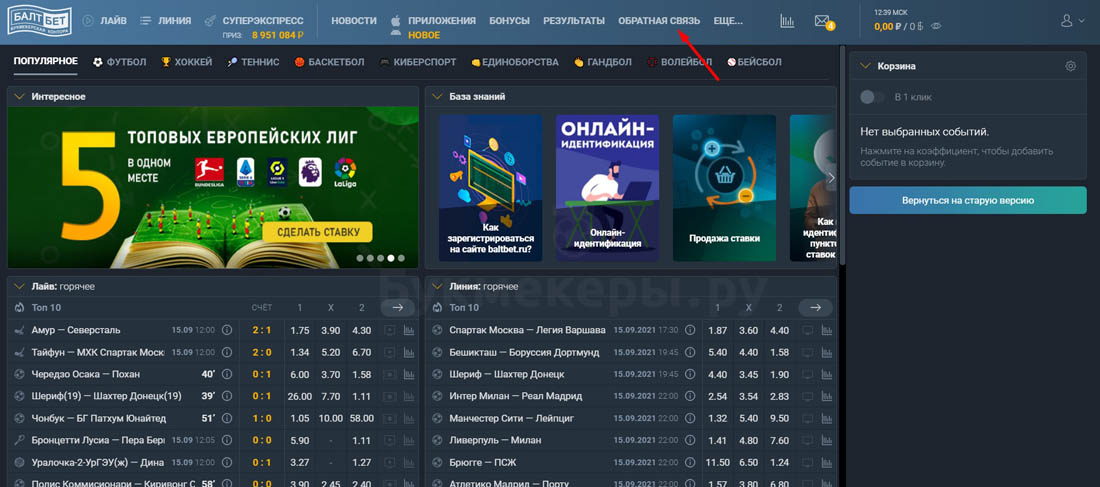Screen dimensions: 1100x487
Task: Open the 'Продажа ставки' knowledge card
Action: (724, 188)
